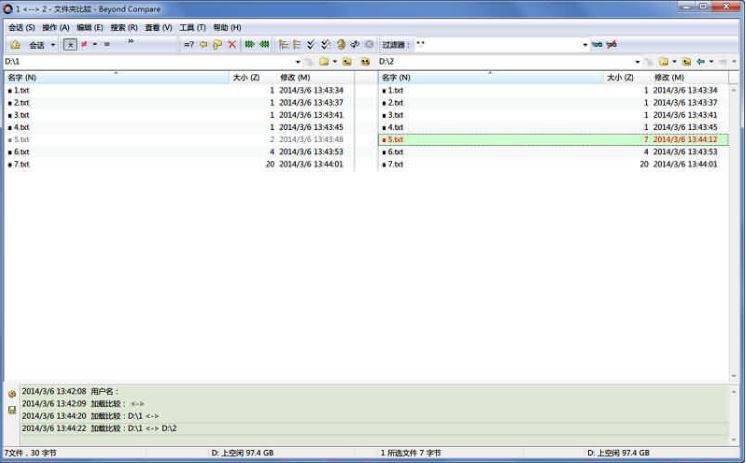The image size is (746, 463).
Task: Click the browse folder icon beside the D:\2 path
Action: [662, 62]
